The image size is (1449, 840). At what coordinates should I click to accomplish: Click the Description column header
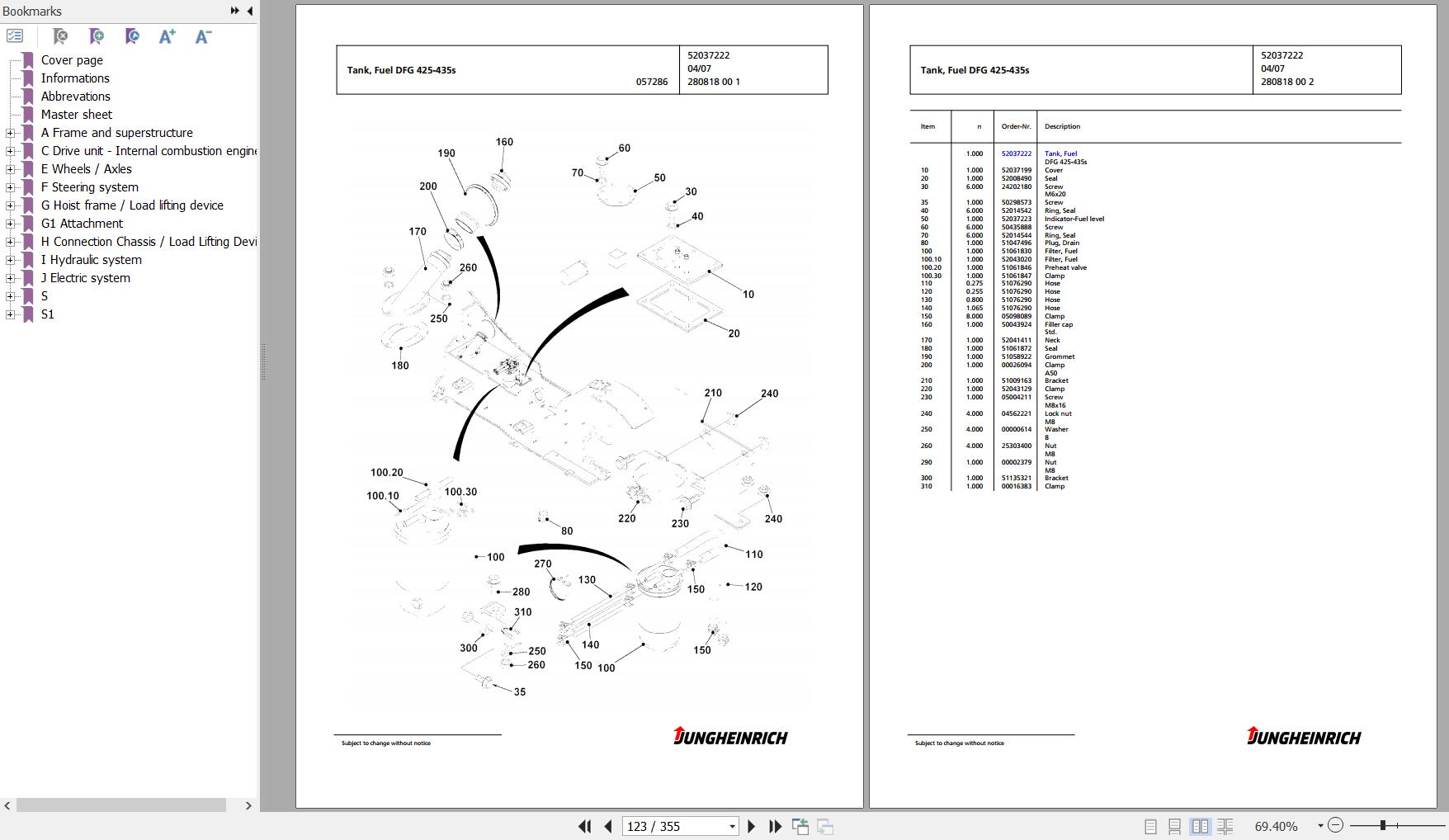tap(1062, 126)
